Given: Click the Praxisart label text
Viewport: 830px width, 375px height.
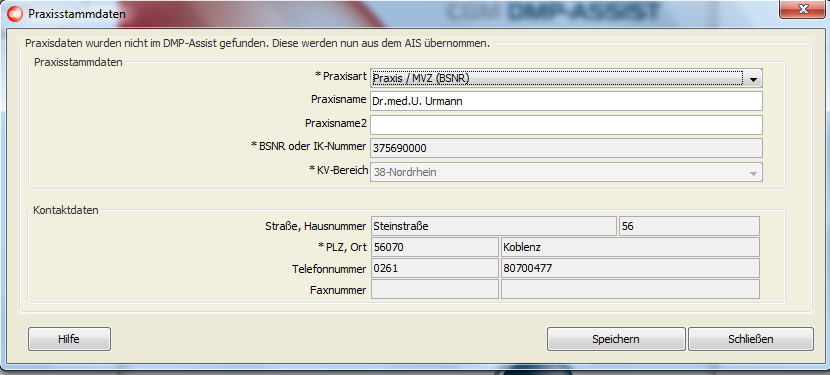Looking at the screenshot, I should 341,76.
